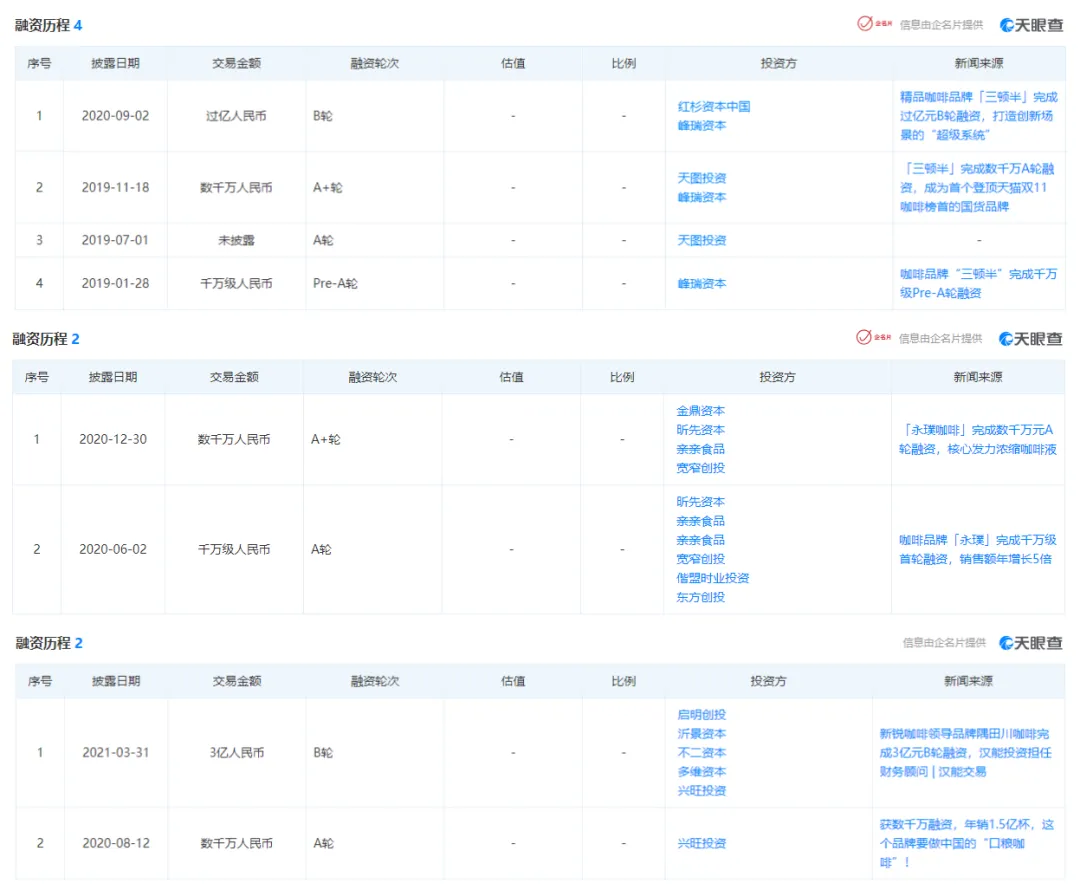Open 峰瑞资本 link in the 2019-01-28 row

(701, 284)
